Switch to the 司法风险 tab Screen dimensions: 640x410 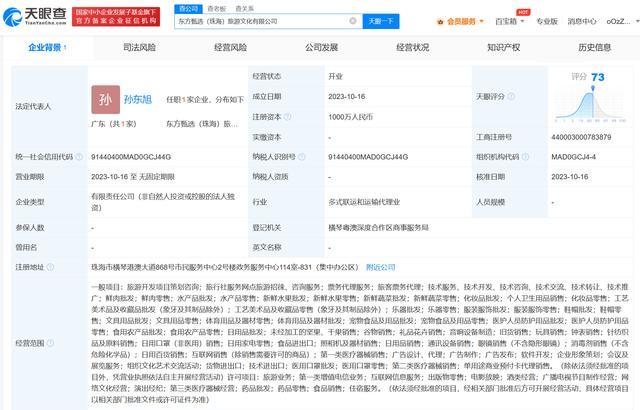(x=138, y=47)
